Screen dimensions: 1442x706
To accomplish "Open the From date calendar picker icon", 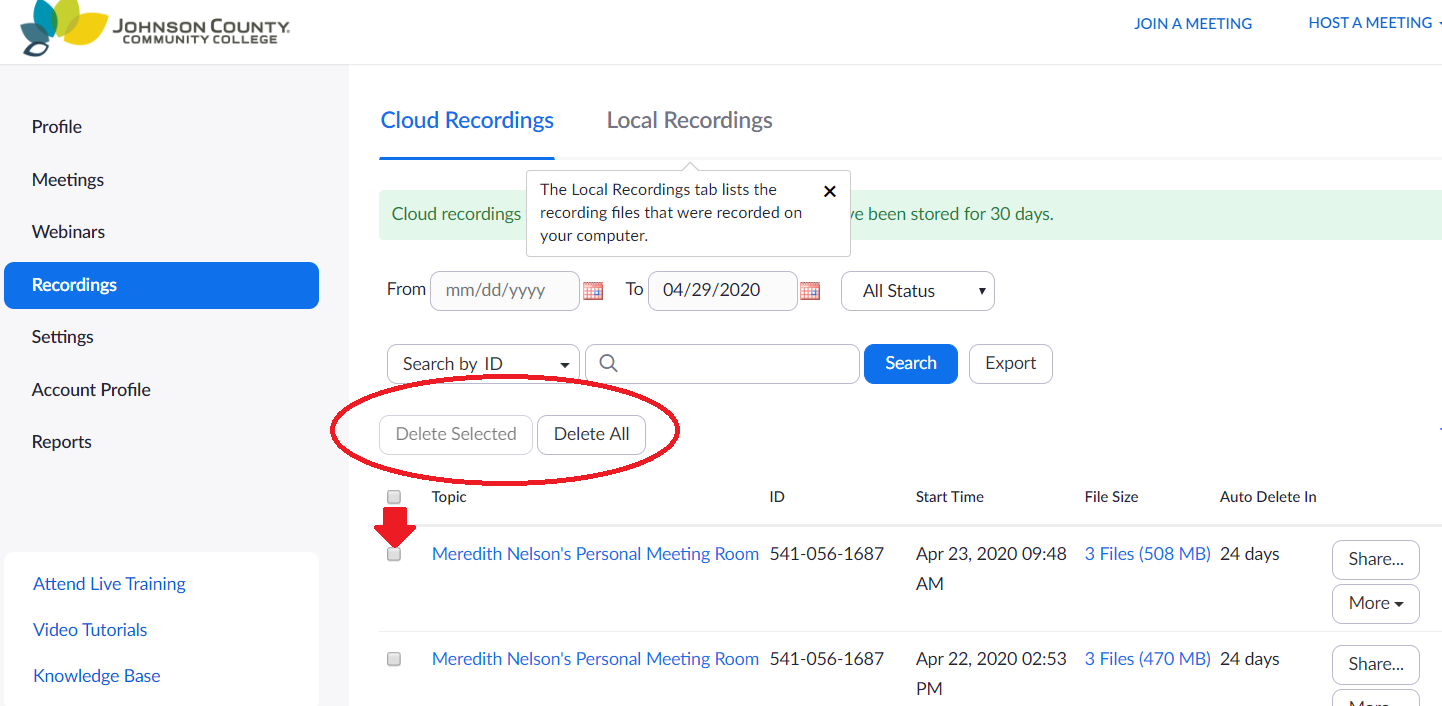I will coord(594,290).
